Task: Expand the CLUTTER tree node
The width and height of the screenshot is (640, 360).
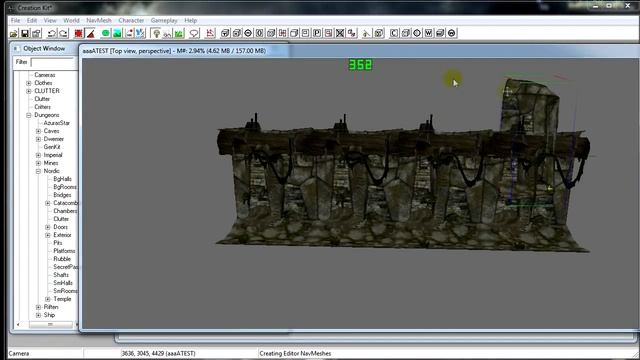Action: coord(29,91)
